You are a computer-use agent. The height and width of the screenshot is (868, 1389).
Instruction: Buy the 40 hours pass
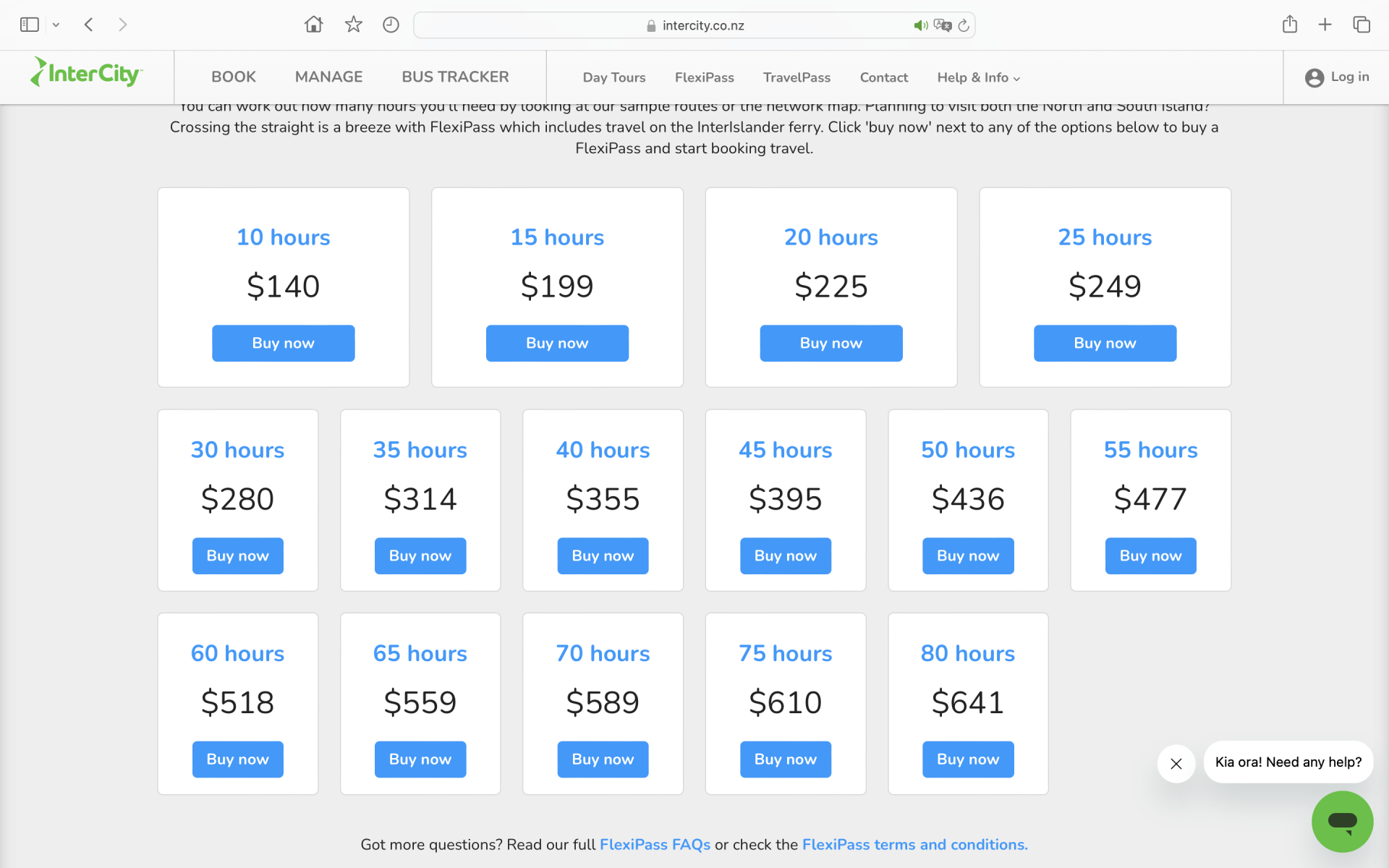click(x=603, y=556)
